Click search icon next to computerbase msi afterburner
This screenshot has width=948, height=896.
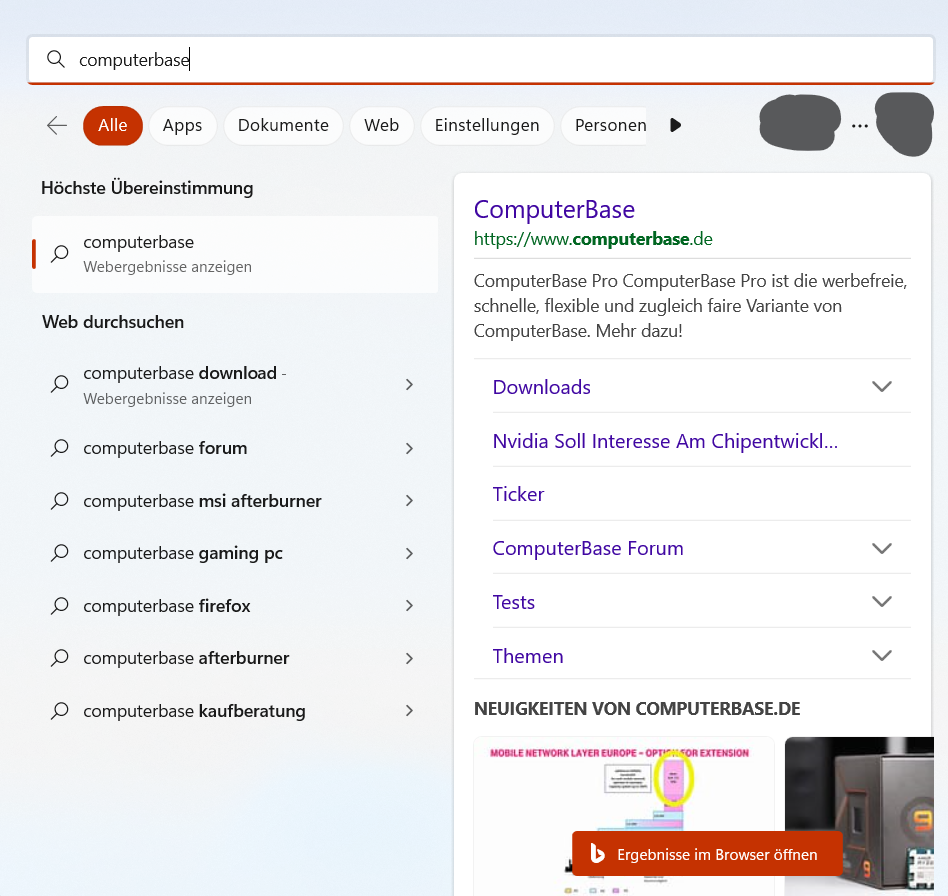59,501
